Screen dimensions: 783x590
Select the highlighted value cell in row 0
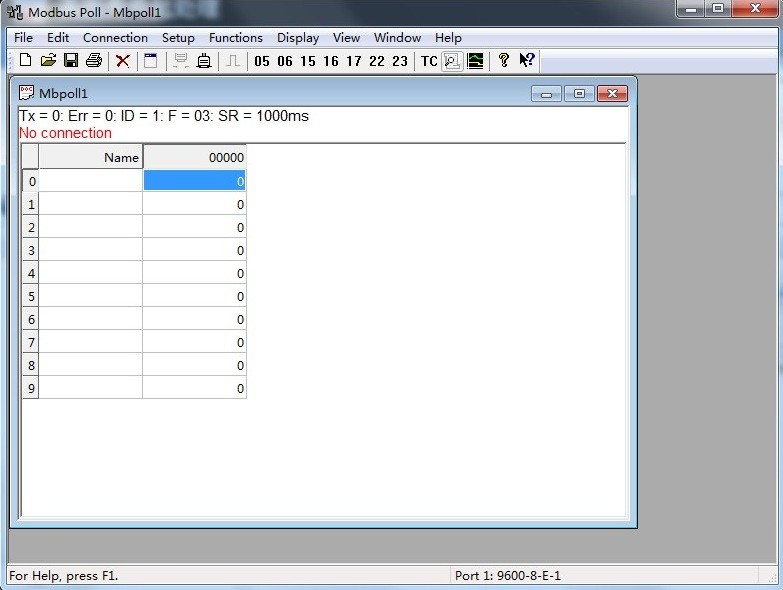tap(194, 181)
